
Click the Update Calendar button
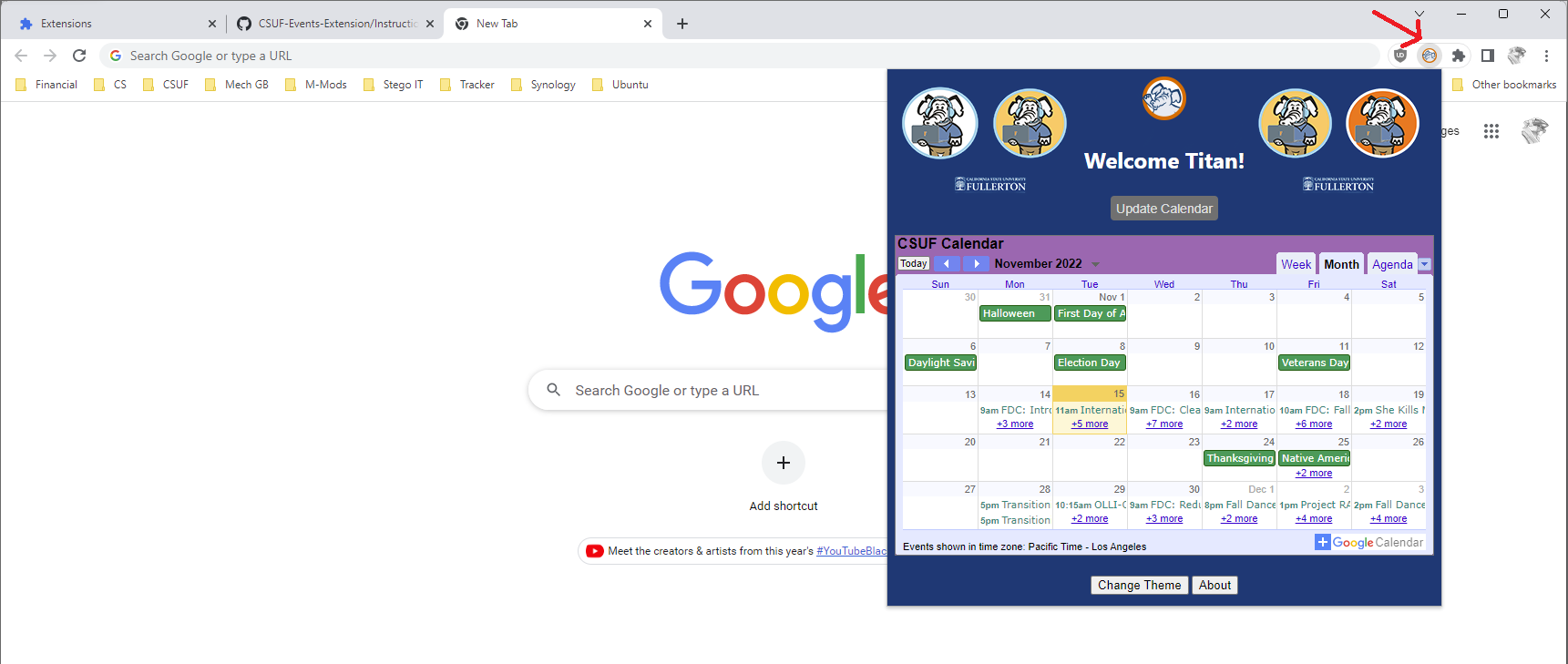[1164, 209]
